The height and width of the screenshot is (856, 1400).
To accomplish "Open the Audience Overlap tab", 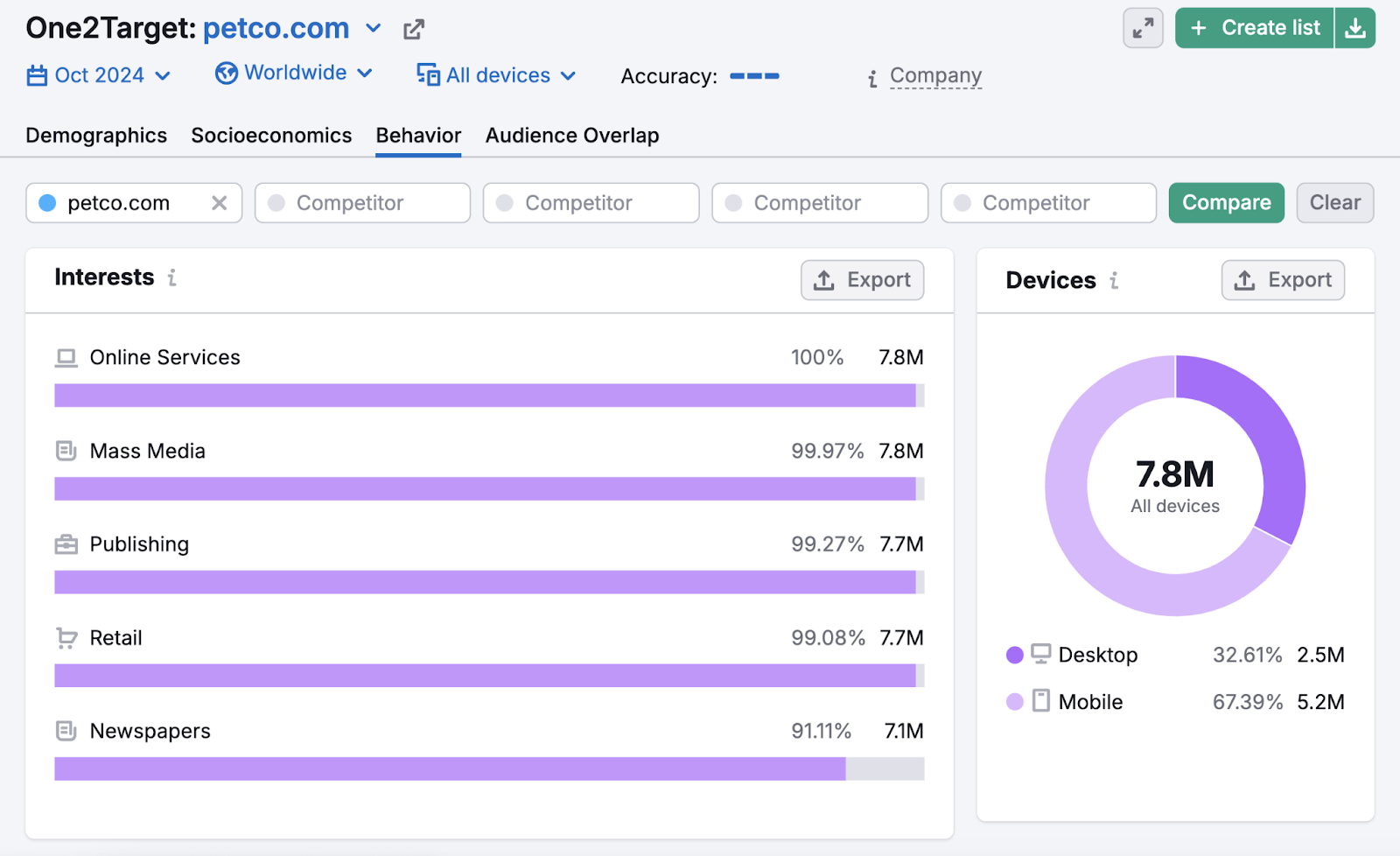I will pos(572,136).
